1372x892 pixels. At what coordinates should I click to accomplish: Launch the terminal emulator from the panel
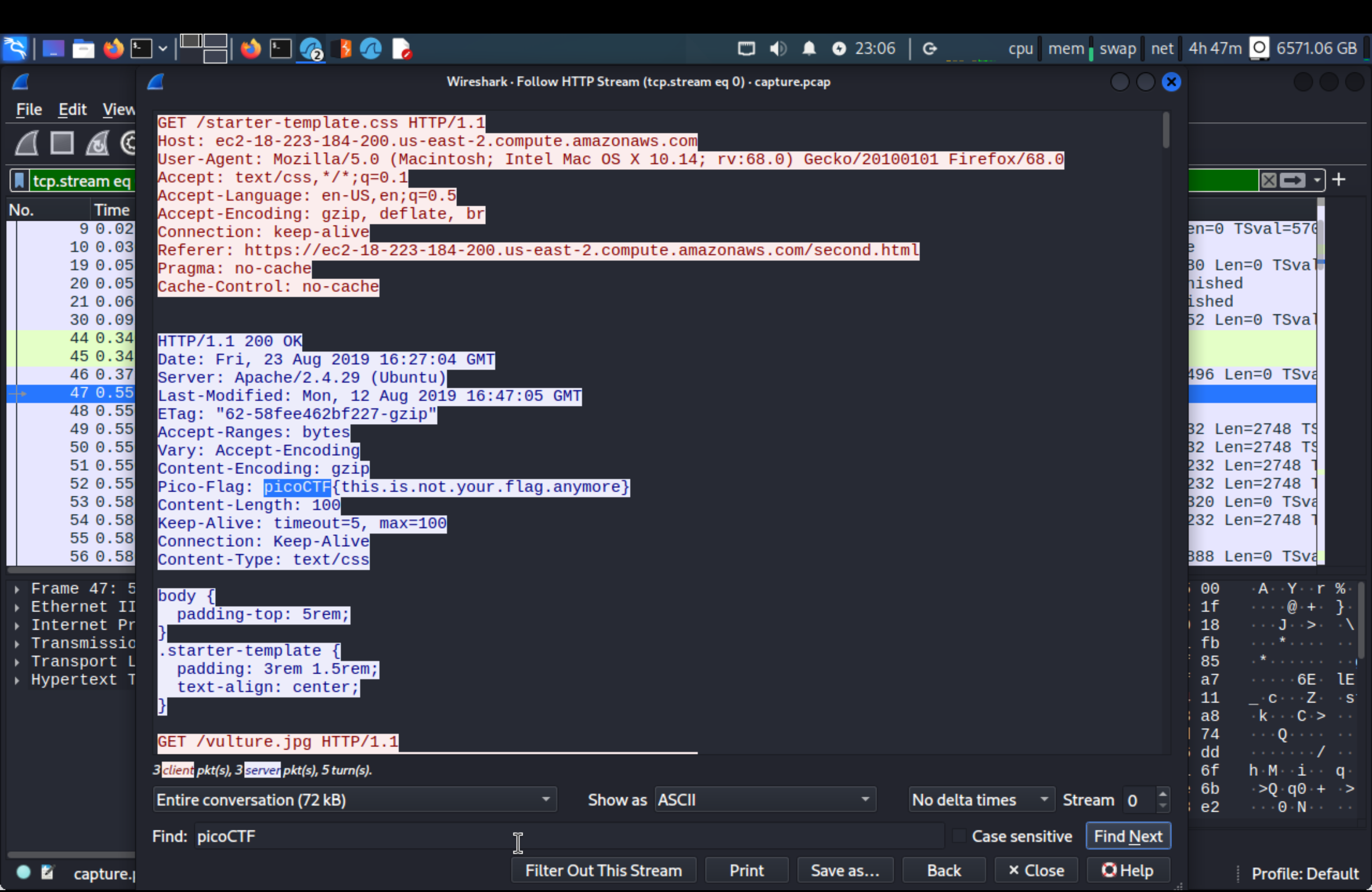click(x=140, y=49)
